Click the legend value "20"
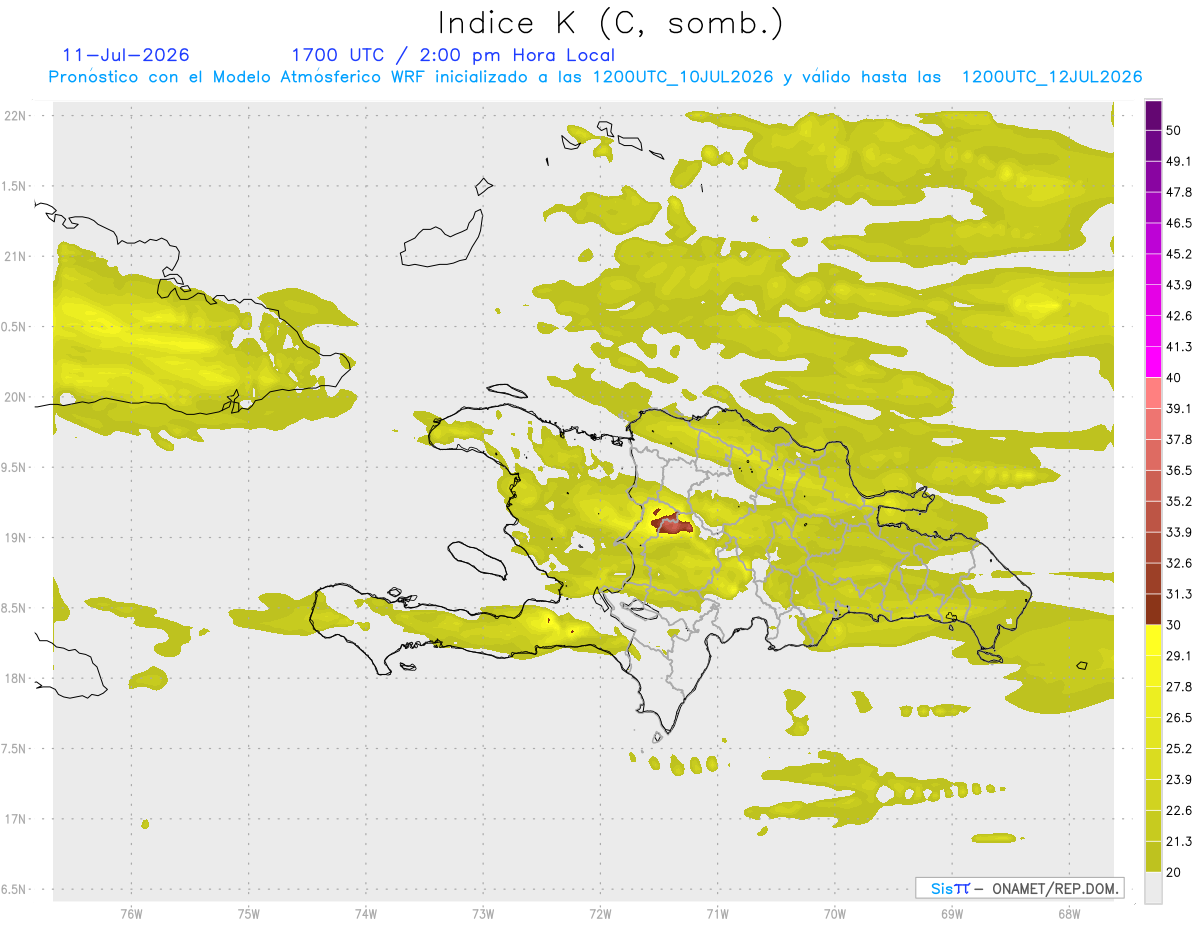The height and width of the screenshot is (927, 1200). (1174, 872)
